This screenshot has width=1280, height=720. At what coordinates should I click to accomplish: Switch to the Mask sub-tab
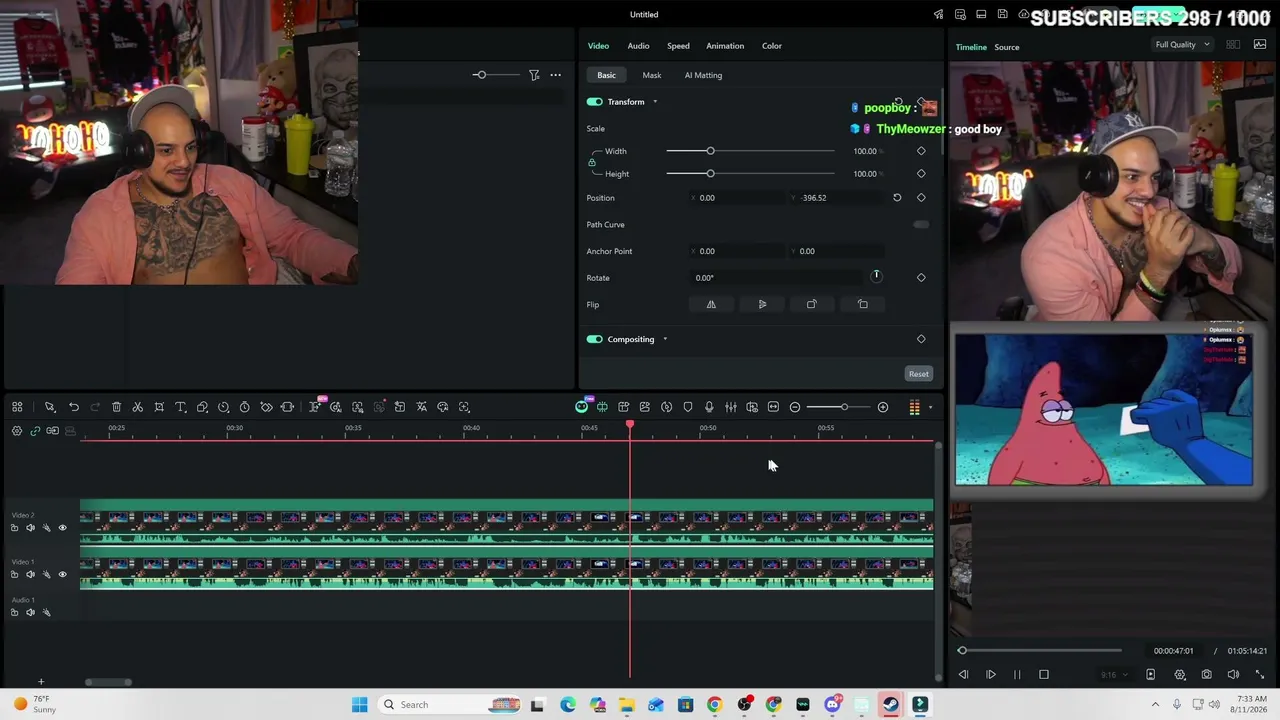pos(652,75)
